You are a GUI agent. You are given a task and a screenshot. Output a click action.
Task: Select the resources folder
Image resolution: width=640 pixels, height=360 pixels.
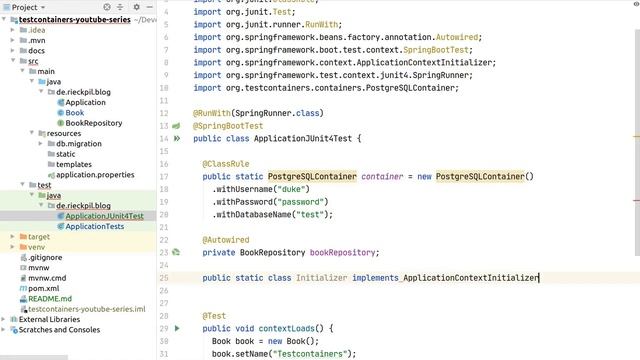coord(64,133)
